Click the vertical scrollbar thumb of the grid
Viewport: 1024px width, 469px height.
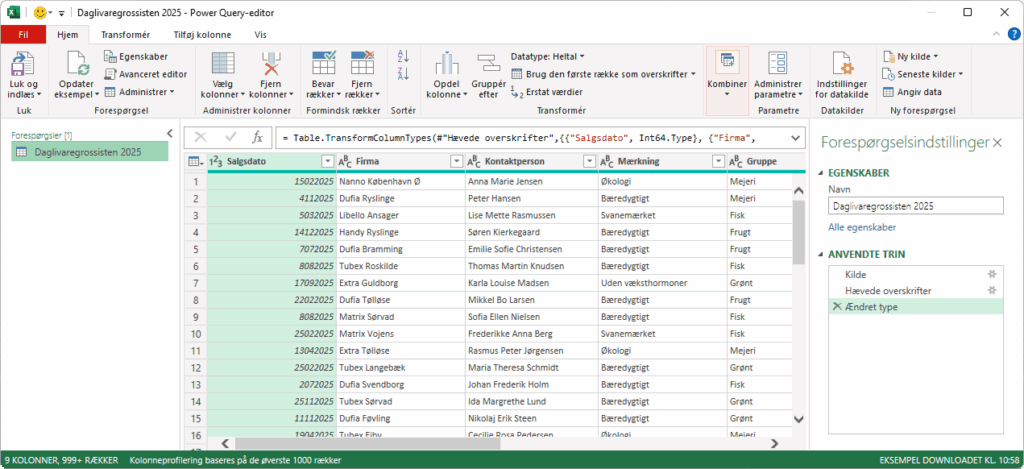799,232
